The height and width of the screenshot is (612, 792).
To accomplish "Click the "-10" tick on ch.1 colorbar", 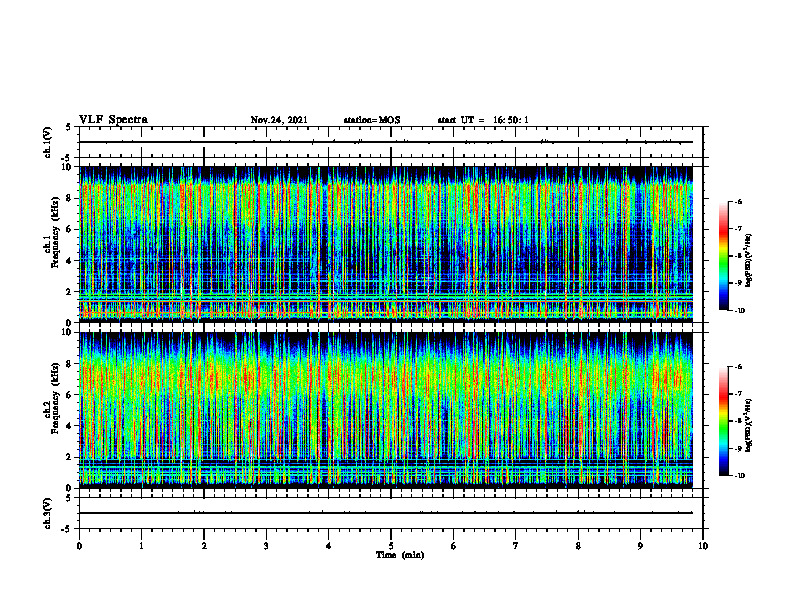I will point(740,311).
